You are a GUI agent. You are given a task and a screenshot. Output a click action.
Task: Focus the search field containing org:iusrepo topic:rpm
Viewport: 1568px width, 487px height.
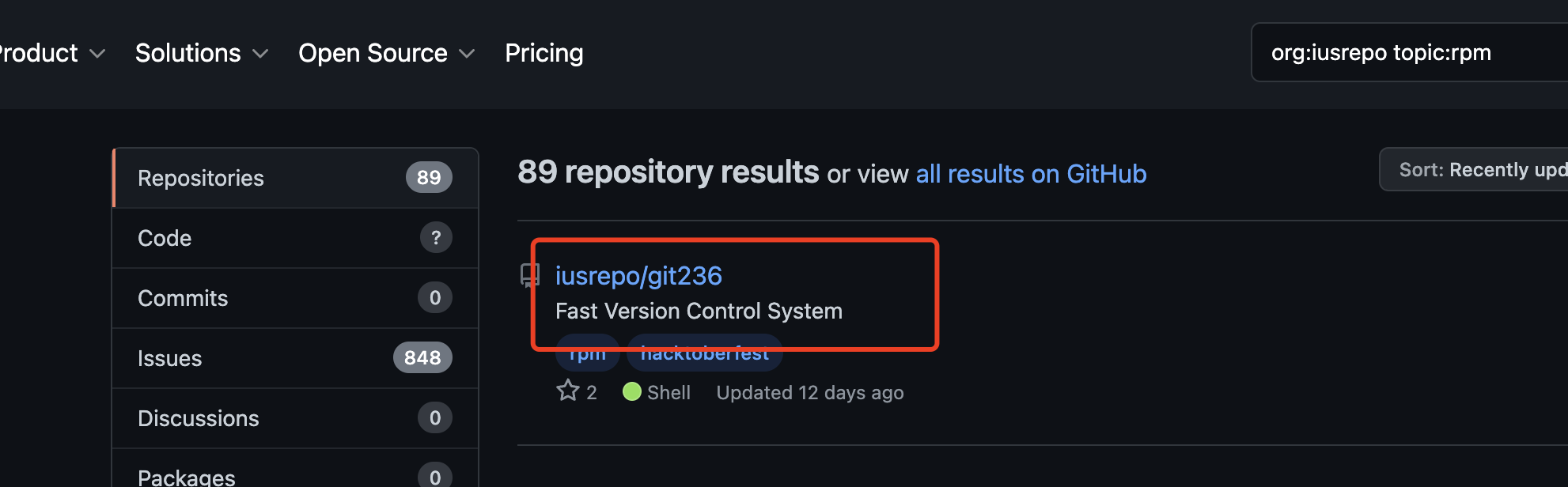[x=1408, y=52]
